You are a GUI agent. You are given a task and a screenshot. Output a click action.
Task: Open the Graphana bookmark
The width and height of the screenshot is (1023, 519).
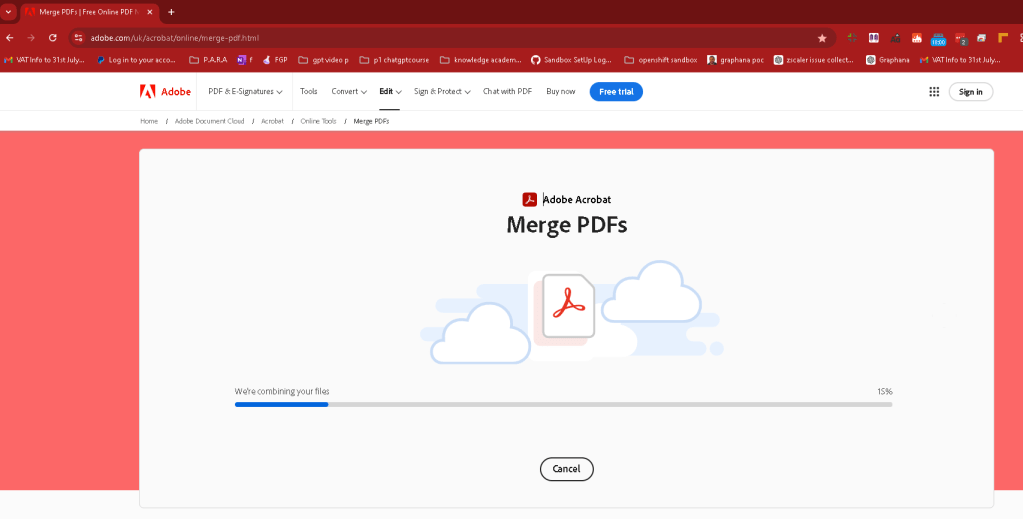click(x=887, y=59)
